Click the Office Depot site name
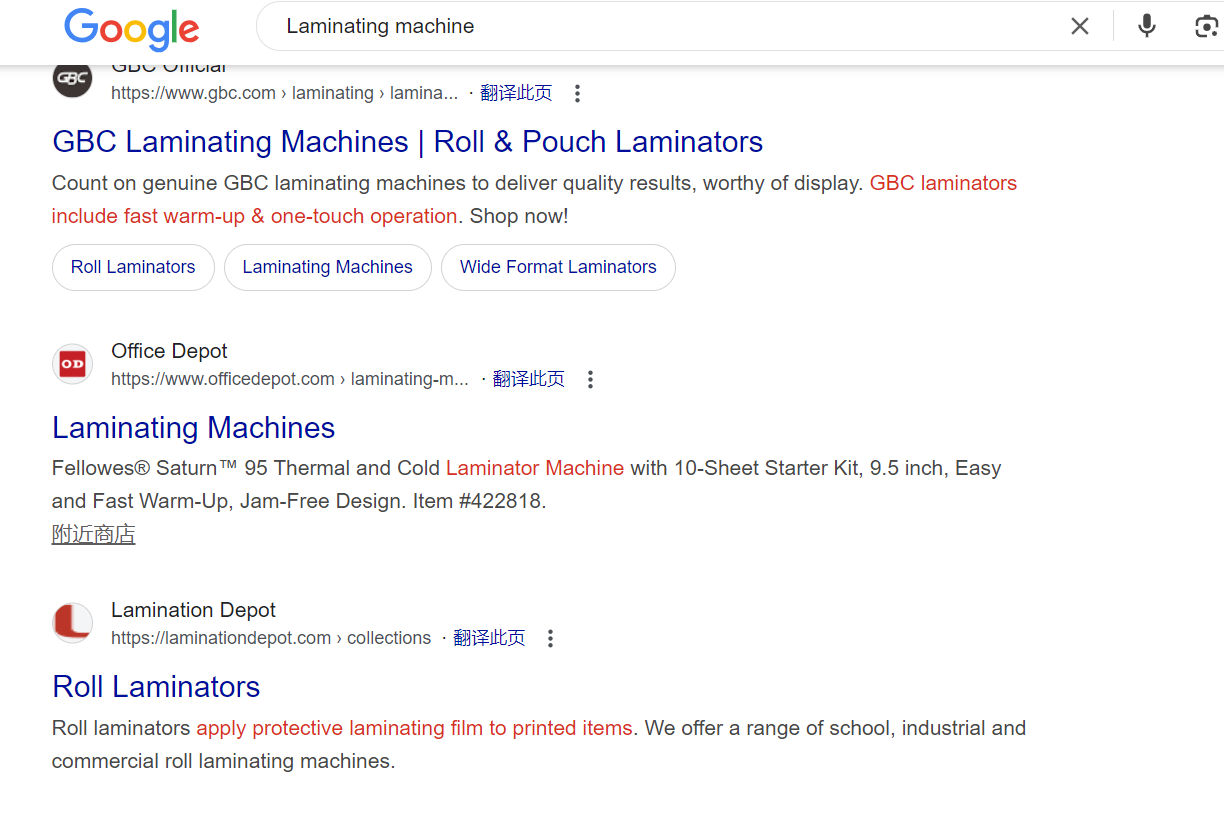 (x=169, y=351)
